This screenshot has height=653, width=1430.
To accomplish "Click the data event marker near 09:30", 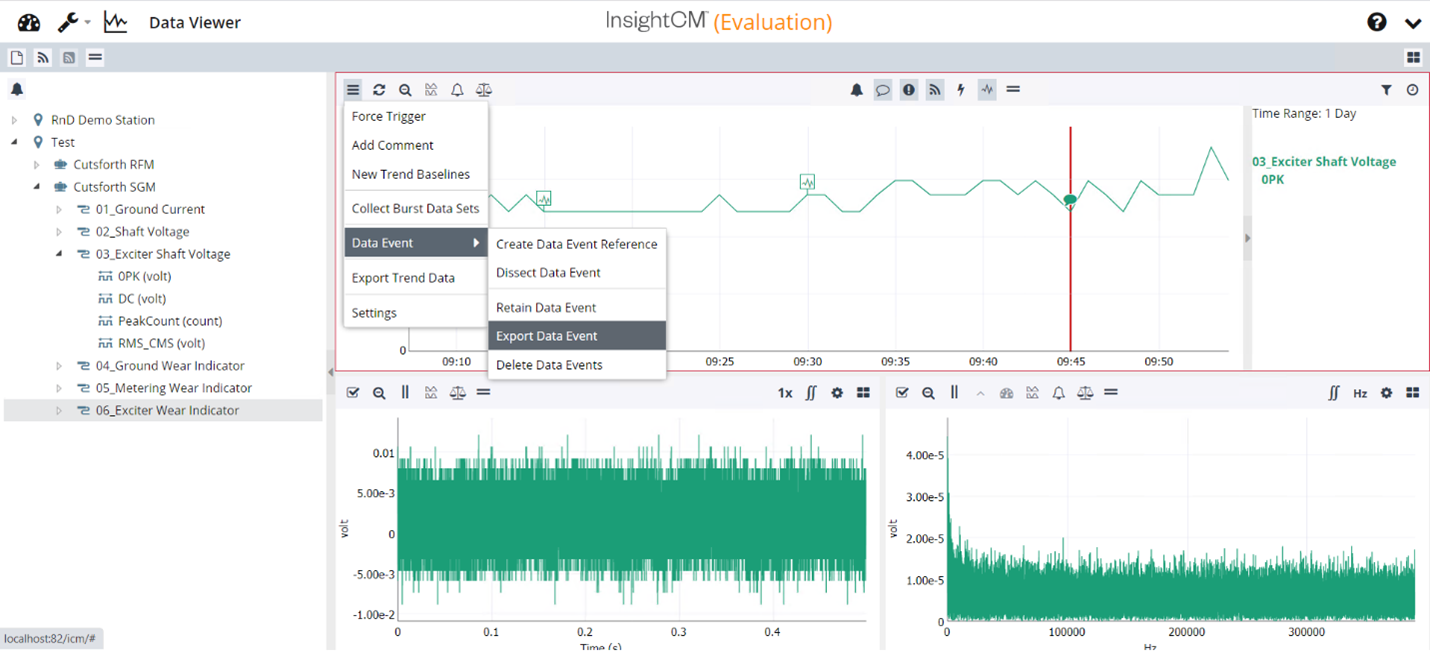I will click(808, 181).
